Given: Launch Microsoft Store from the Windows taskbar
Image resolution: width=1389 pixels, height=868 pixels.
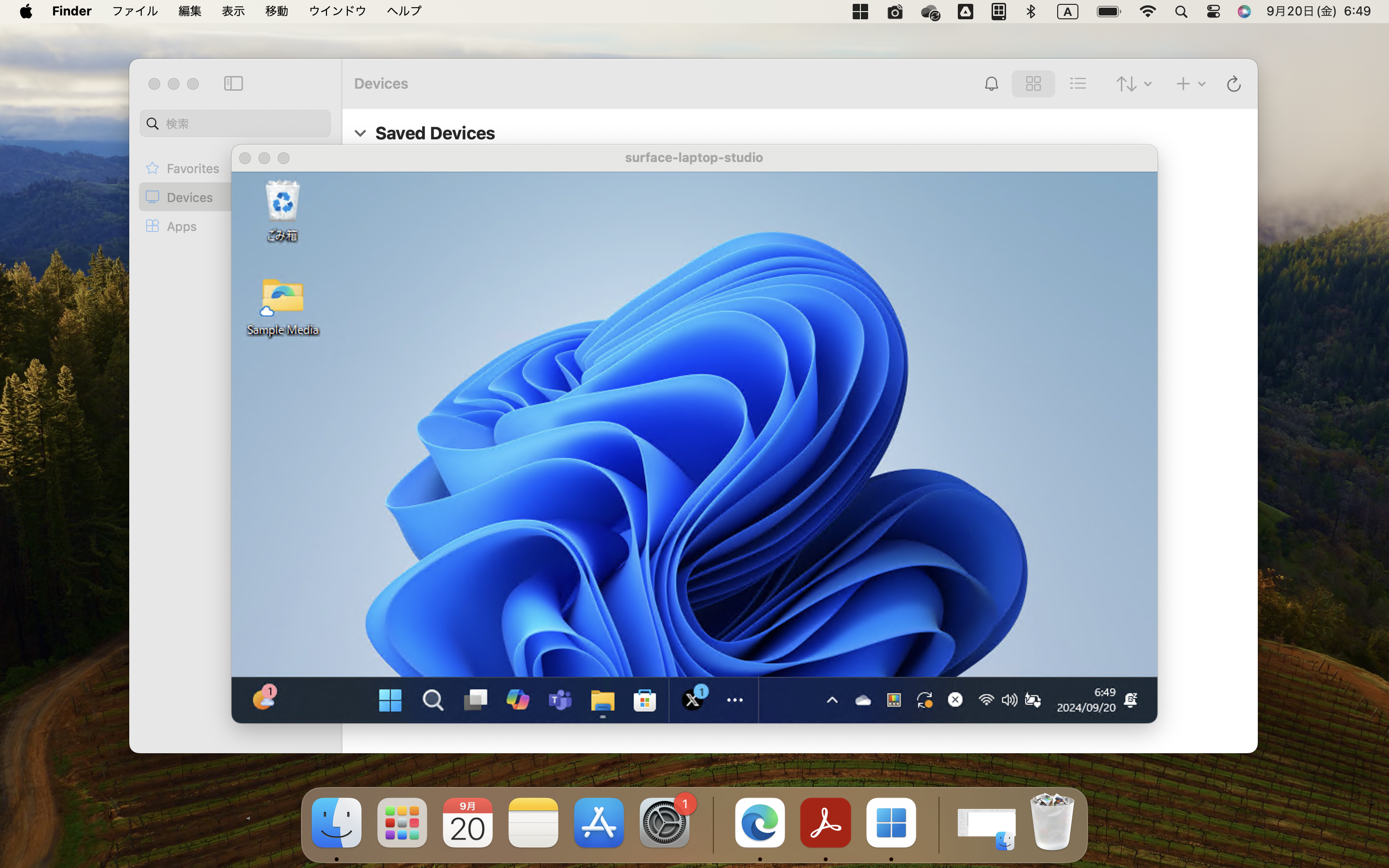Looking at the screenshot, I should [x=644, y=700].
